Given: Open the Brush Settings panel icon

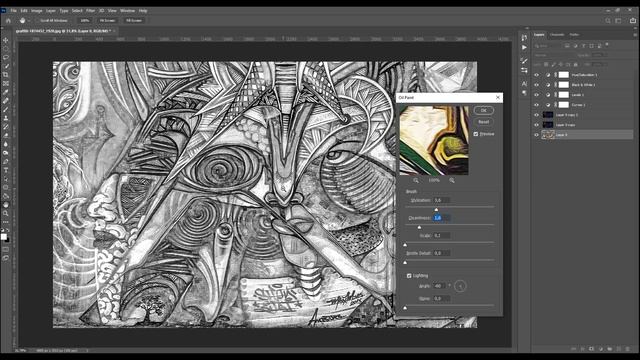Looking at the screenshot, I should point(524,60).
